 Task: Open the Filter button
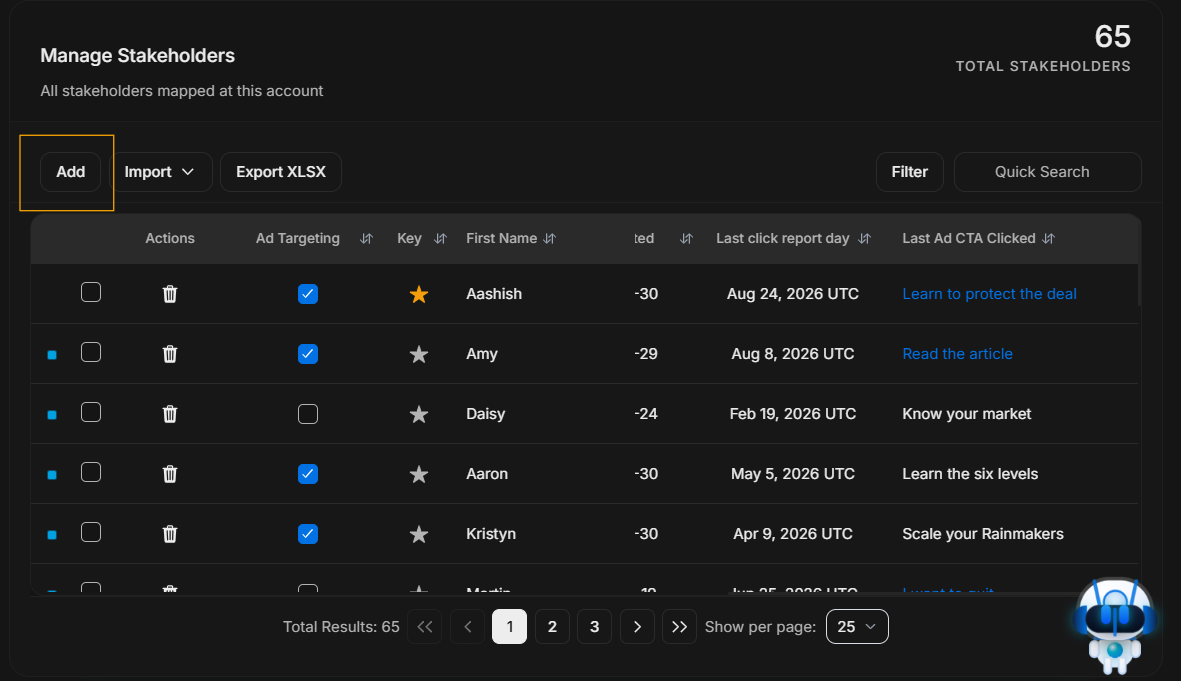[x=910, y=172]
